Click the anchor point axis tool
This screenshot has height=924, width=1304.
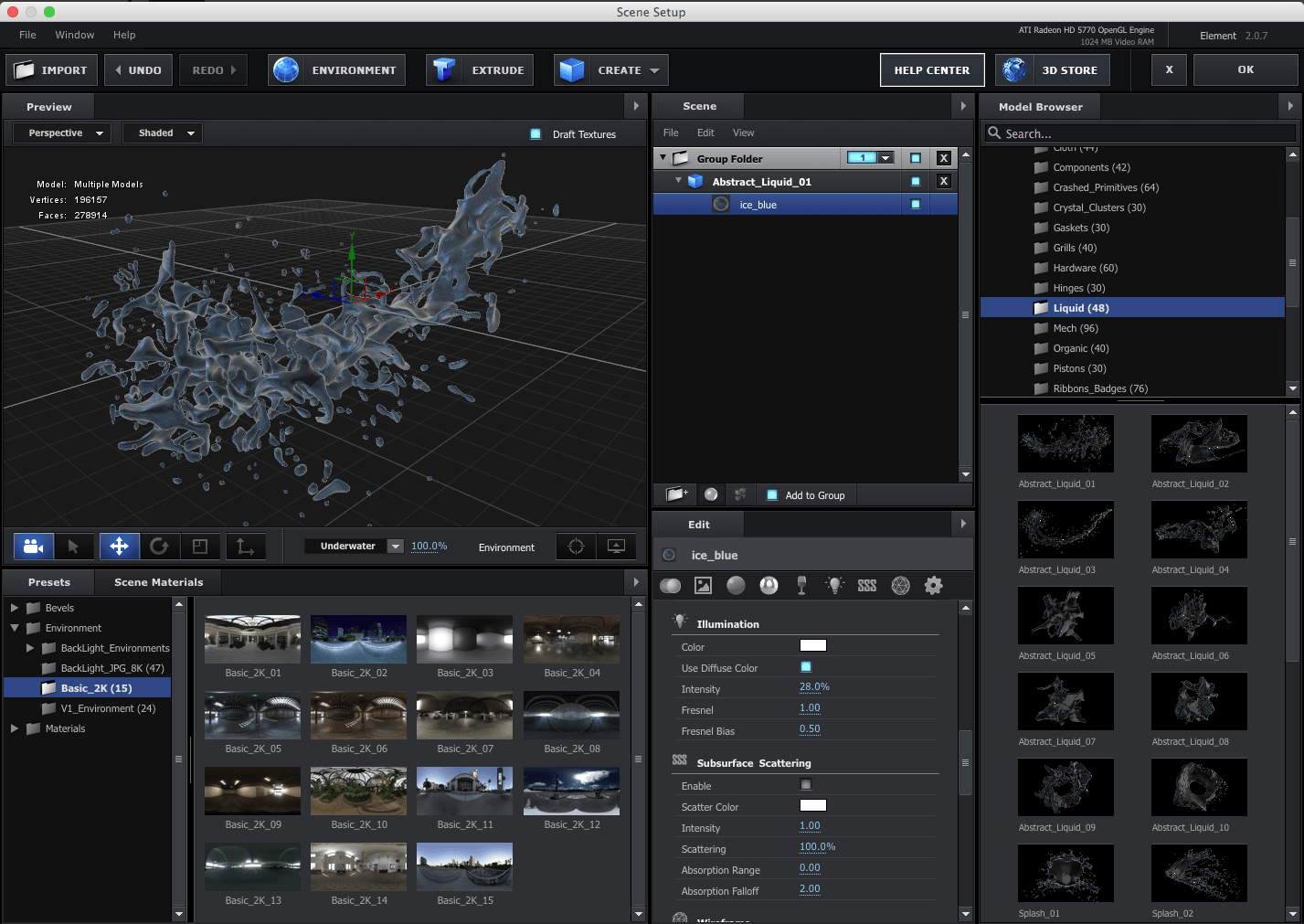246,547
